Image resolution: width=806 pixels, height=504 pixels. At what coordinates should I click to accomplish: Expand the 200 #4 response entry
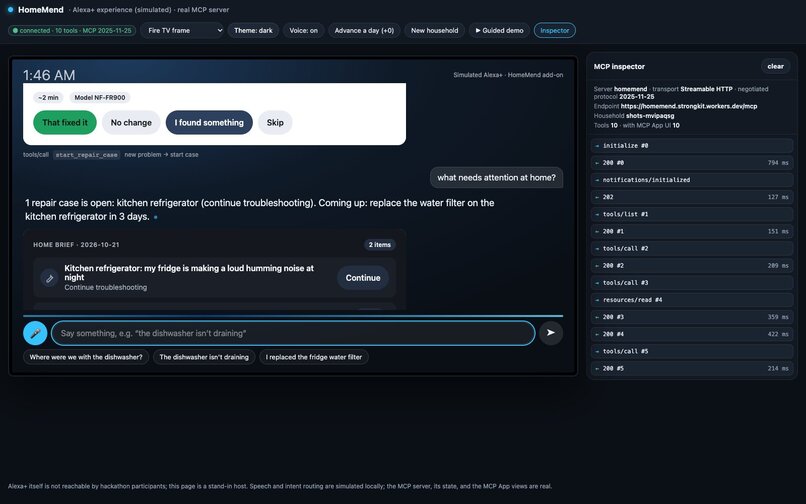point(692,334)
